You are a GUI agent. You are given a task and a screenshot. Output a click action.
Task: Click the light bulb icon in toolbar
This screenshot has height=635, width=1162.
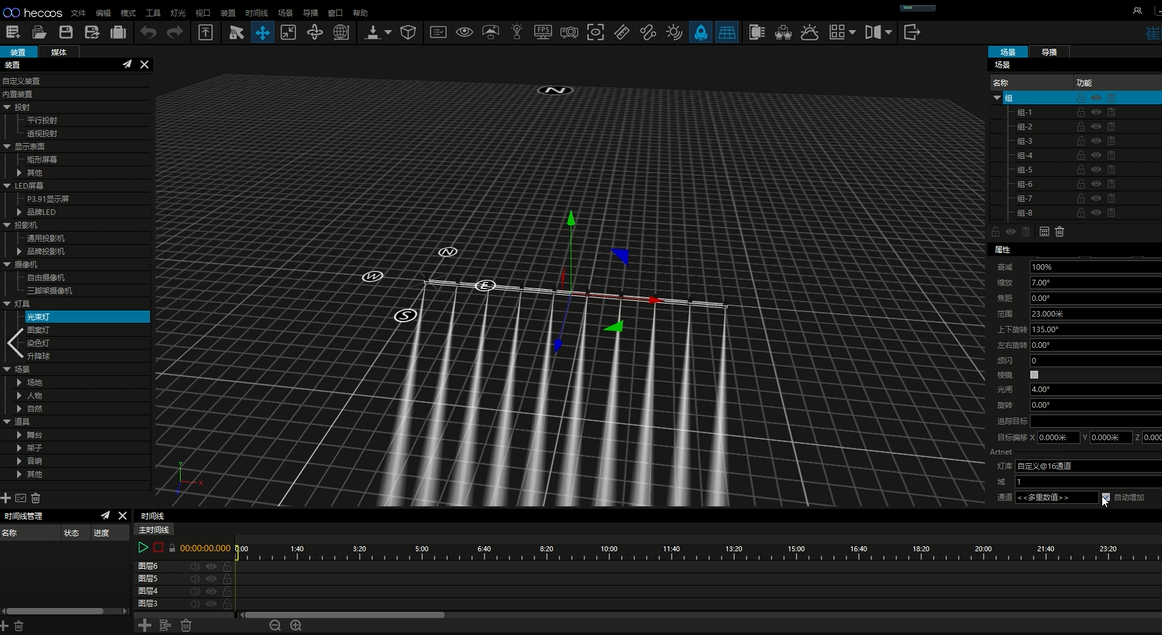[x=517, y=32]
